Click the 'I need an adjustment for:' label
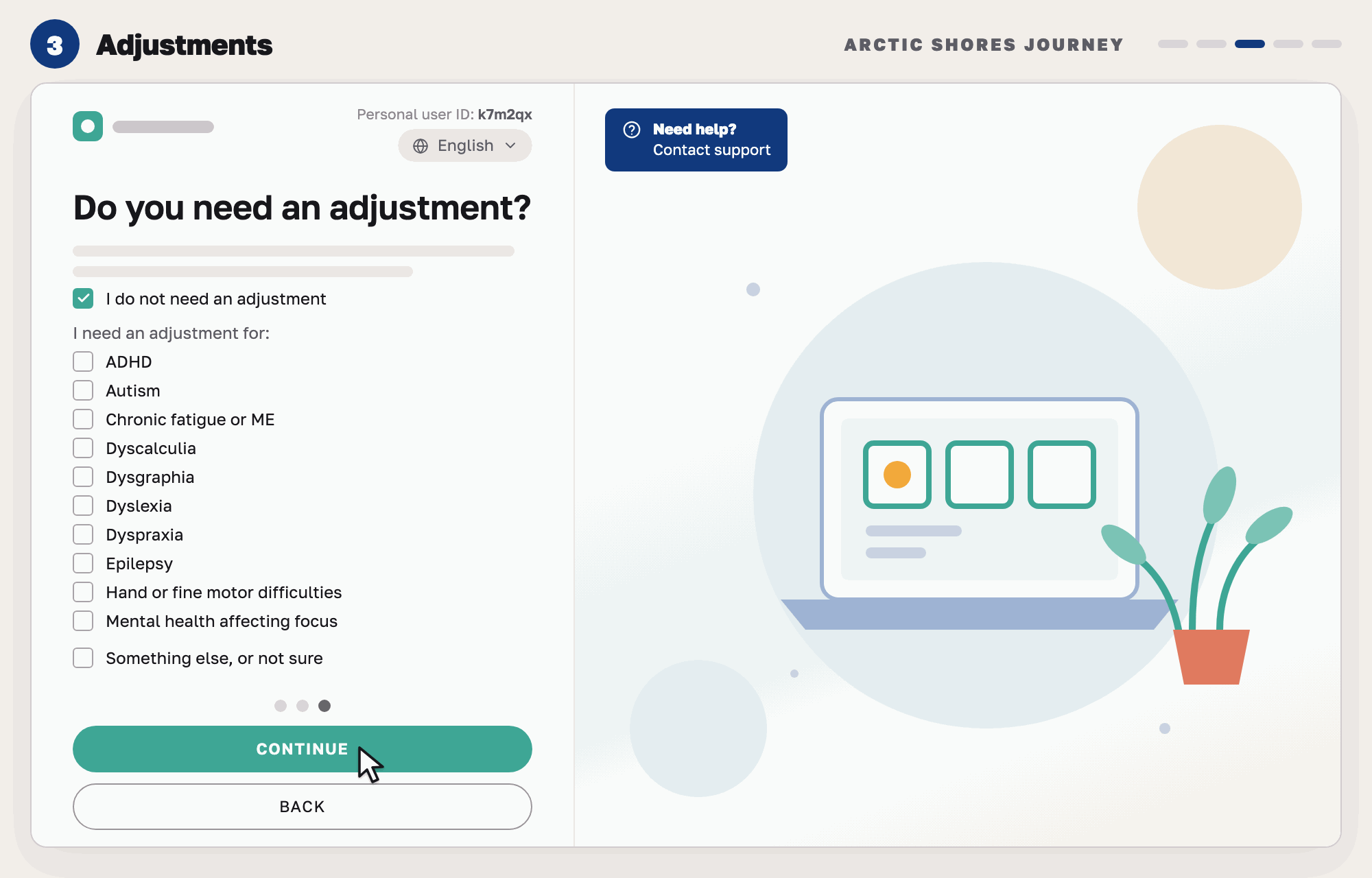 [171, 333]
